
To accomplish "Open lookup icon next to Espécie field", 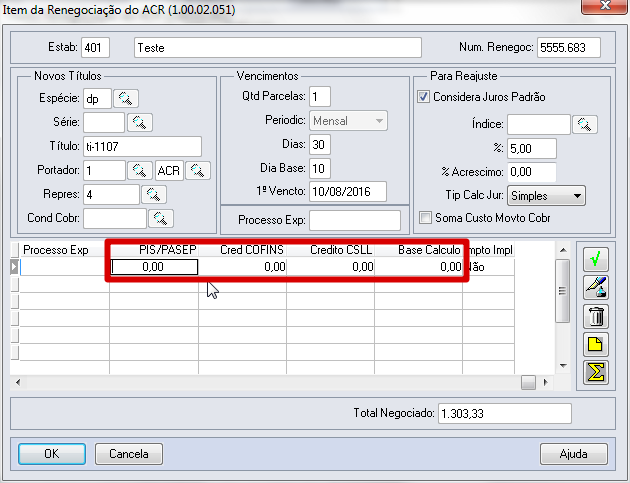I will click(x=126, y=98).
